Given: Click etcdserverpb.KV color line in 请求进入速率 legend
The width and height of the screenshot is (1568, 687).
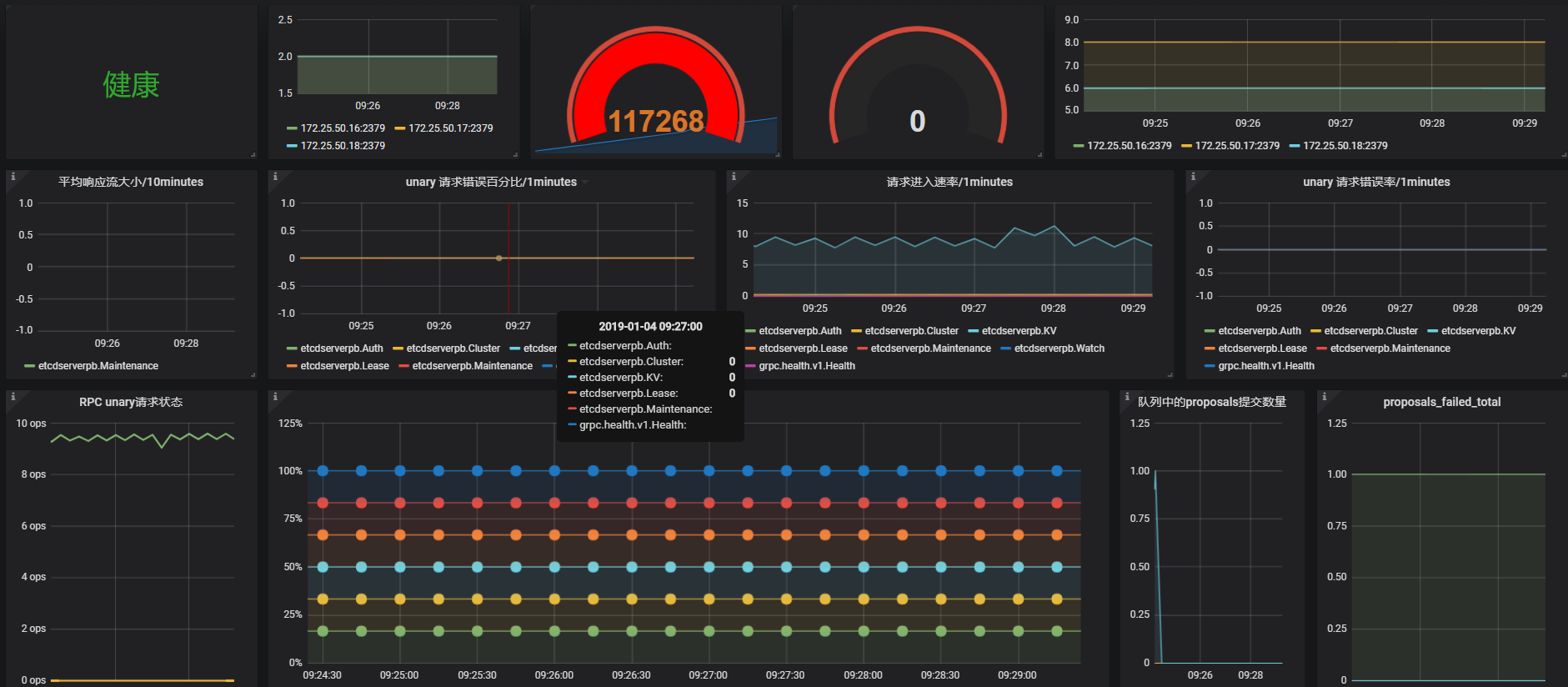Looking at the screenshot, I should coord(973,331).
